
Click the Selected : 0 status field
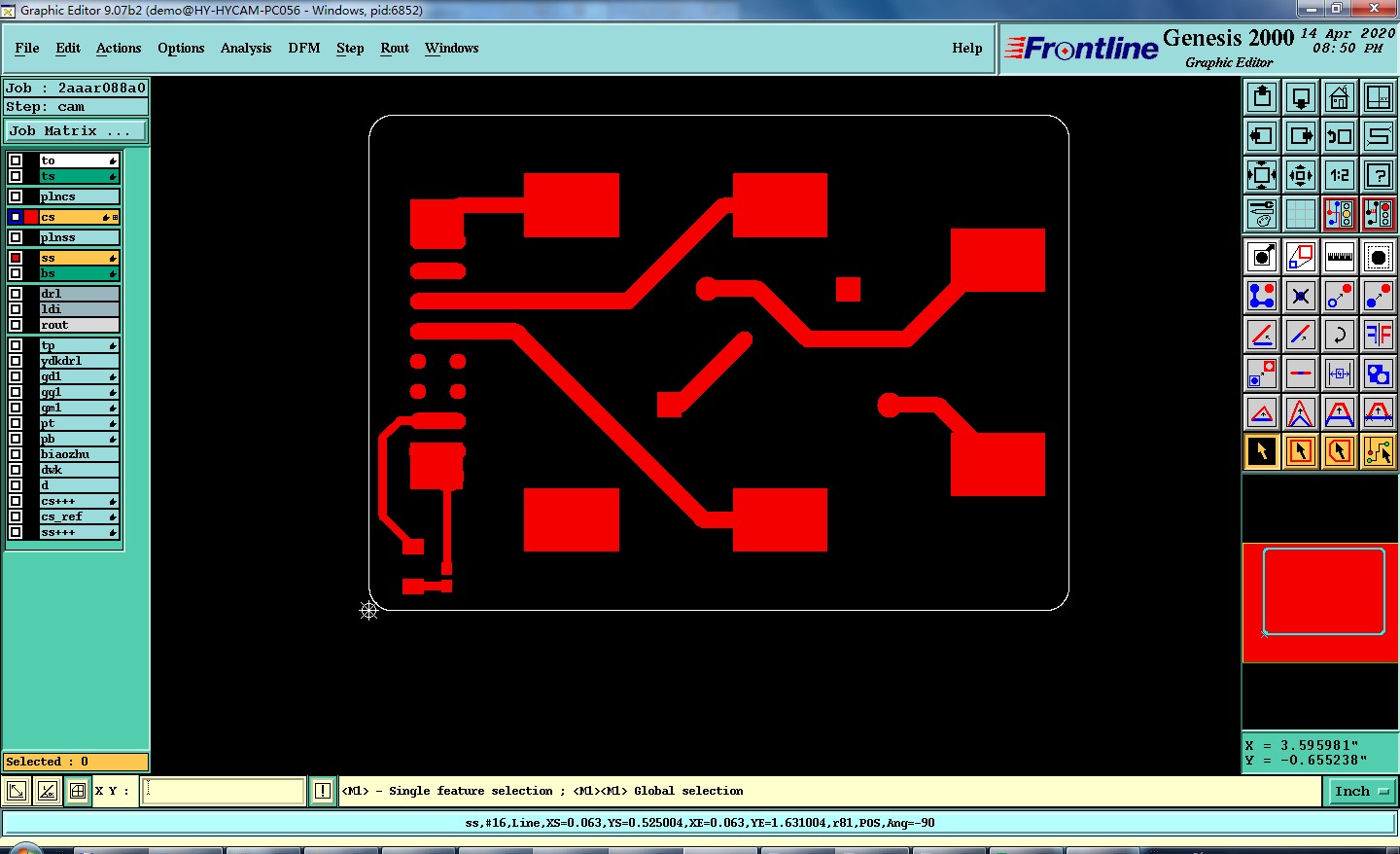[76, 762]
